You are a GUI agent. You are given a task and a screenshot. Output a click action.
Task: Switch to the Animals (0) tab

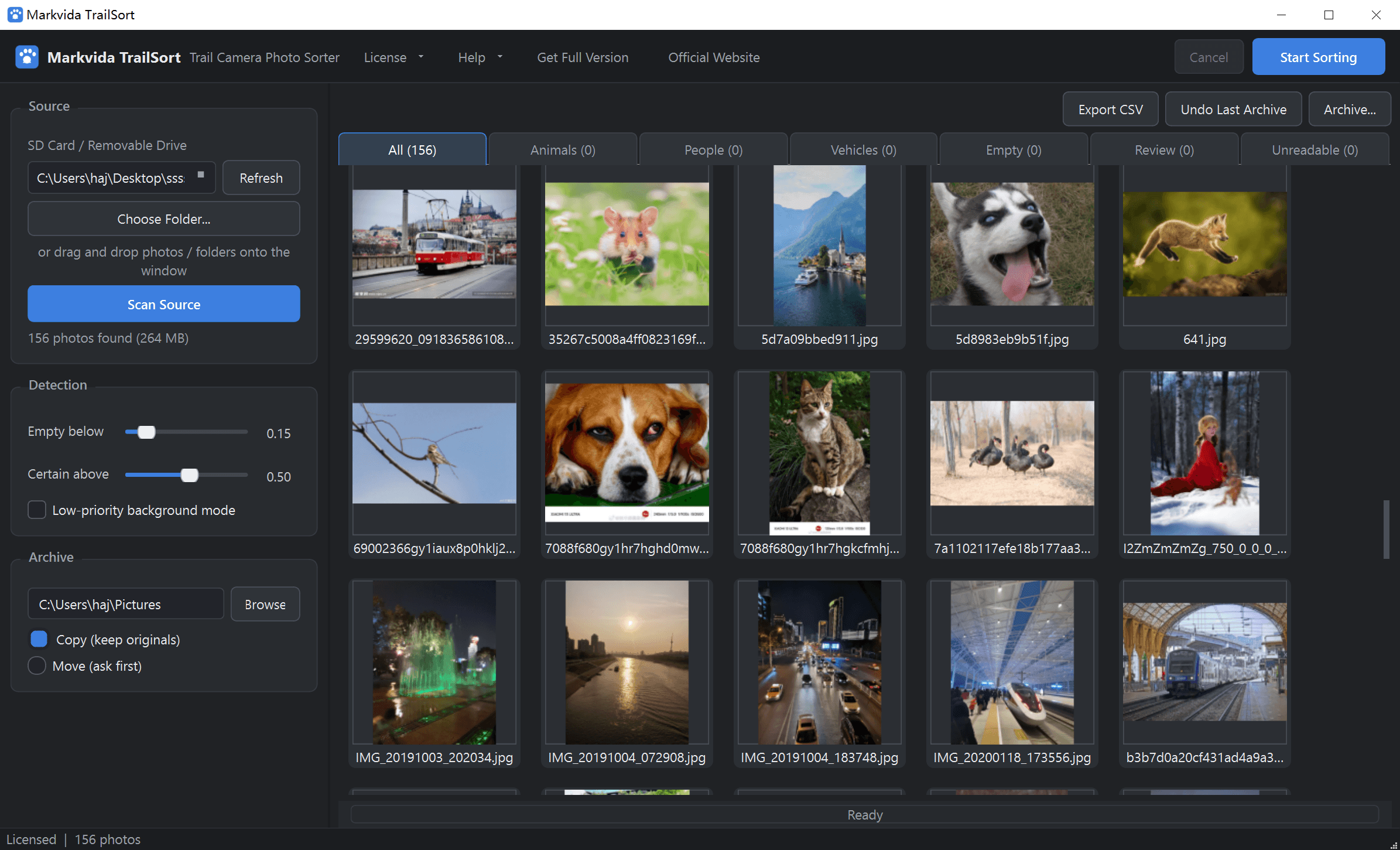click(x=563, y=150)
